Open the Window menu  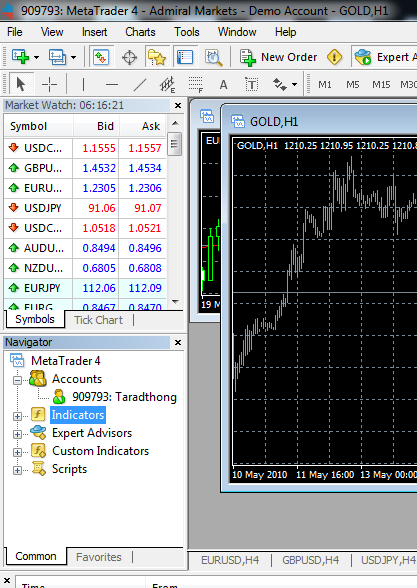(x=237, y=32)
